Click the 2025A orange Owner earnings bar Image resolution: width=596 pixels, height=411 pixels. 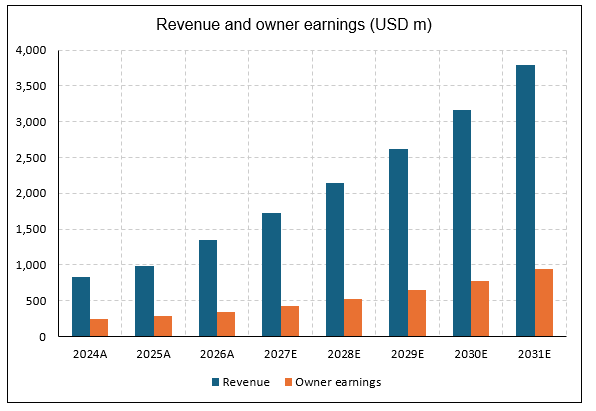163,326
